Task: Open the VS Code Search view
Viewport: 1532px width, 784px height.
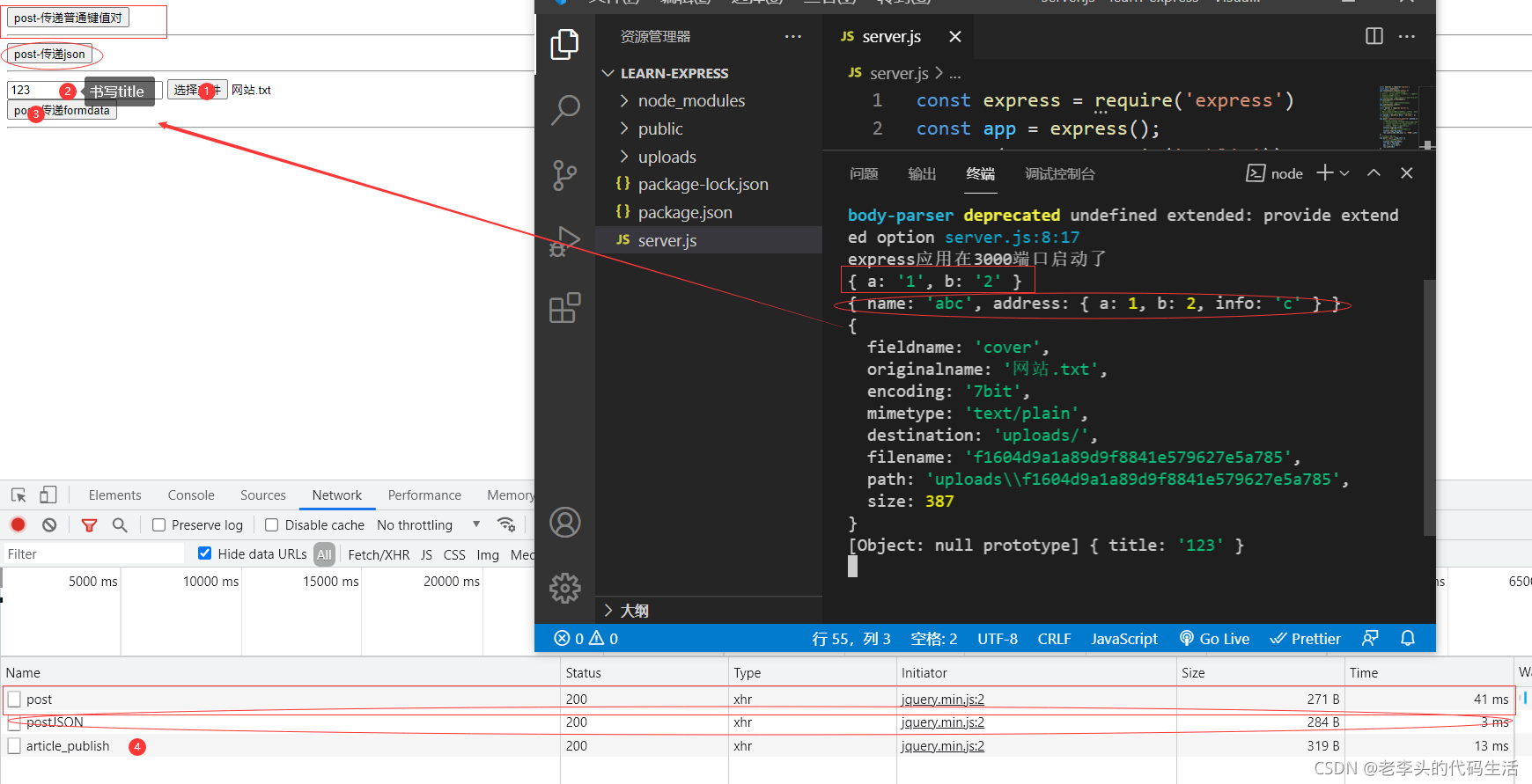Action: pos(564,110)
